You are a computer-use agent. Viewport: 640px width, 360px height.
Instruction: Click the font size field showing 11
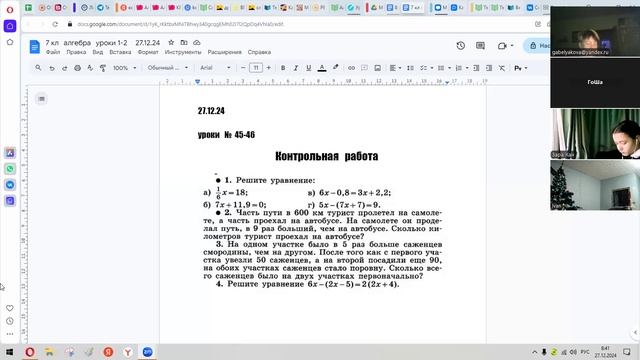(x=256, y=68)
